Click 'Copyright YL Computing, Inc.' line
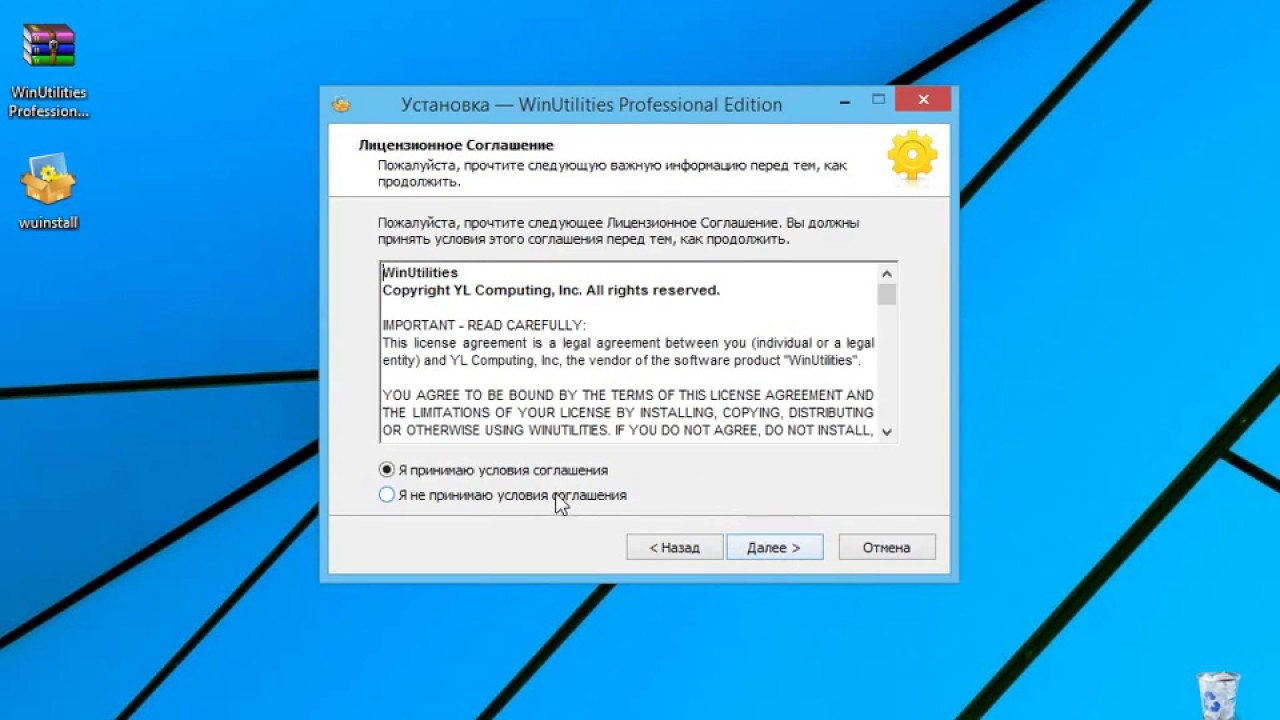The height and width of the screenshot is (720, 1280). (x=551, y=290)
